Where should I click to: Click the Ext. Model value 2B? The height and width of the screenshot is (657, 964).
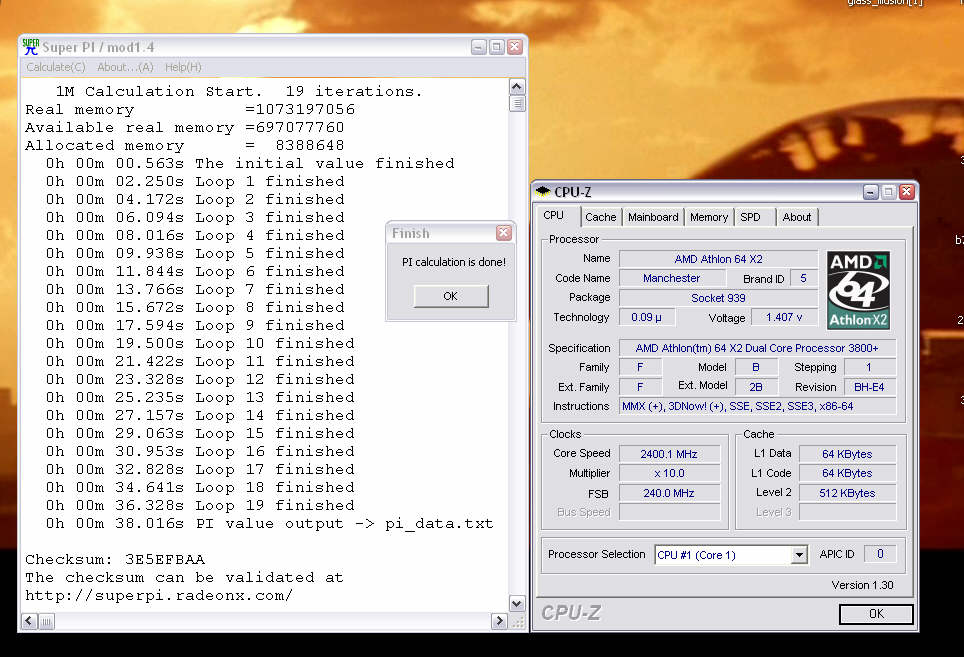point(756,387)
